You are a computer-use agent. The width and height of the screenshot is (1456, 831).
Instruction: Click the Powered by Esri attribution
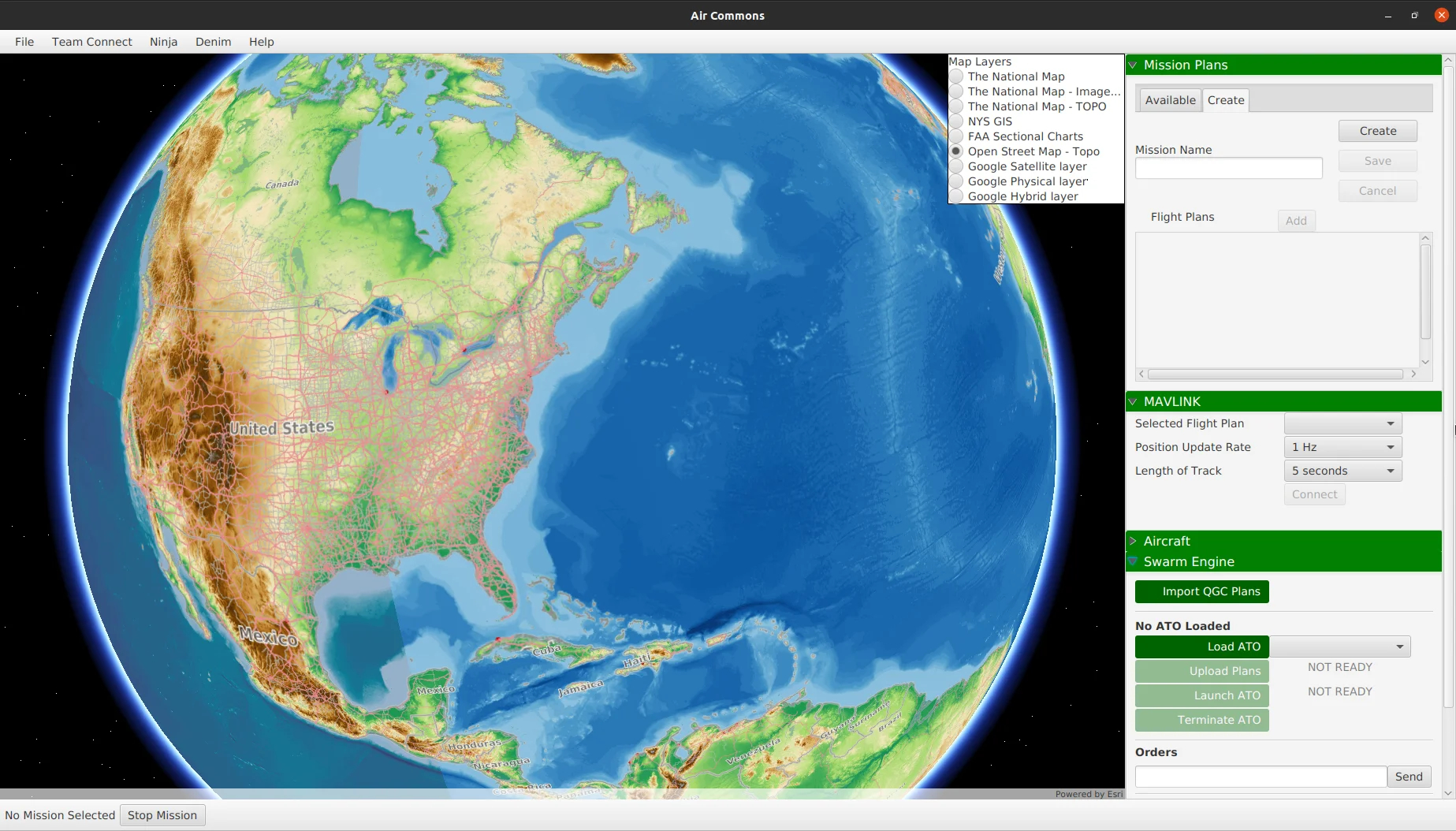[1089, 795]
